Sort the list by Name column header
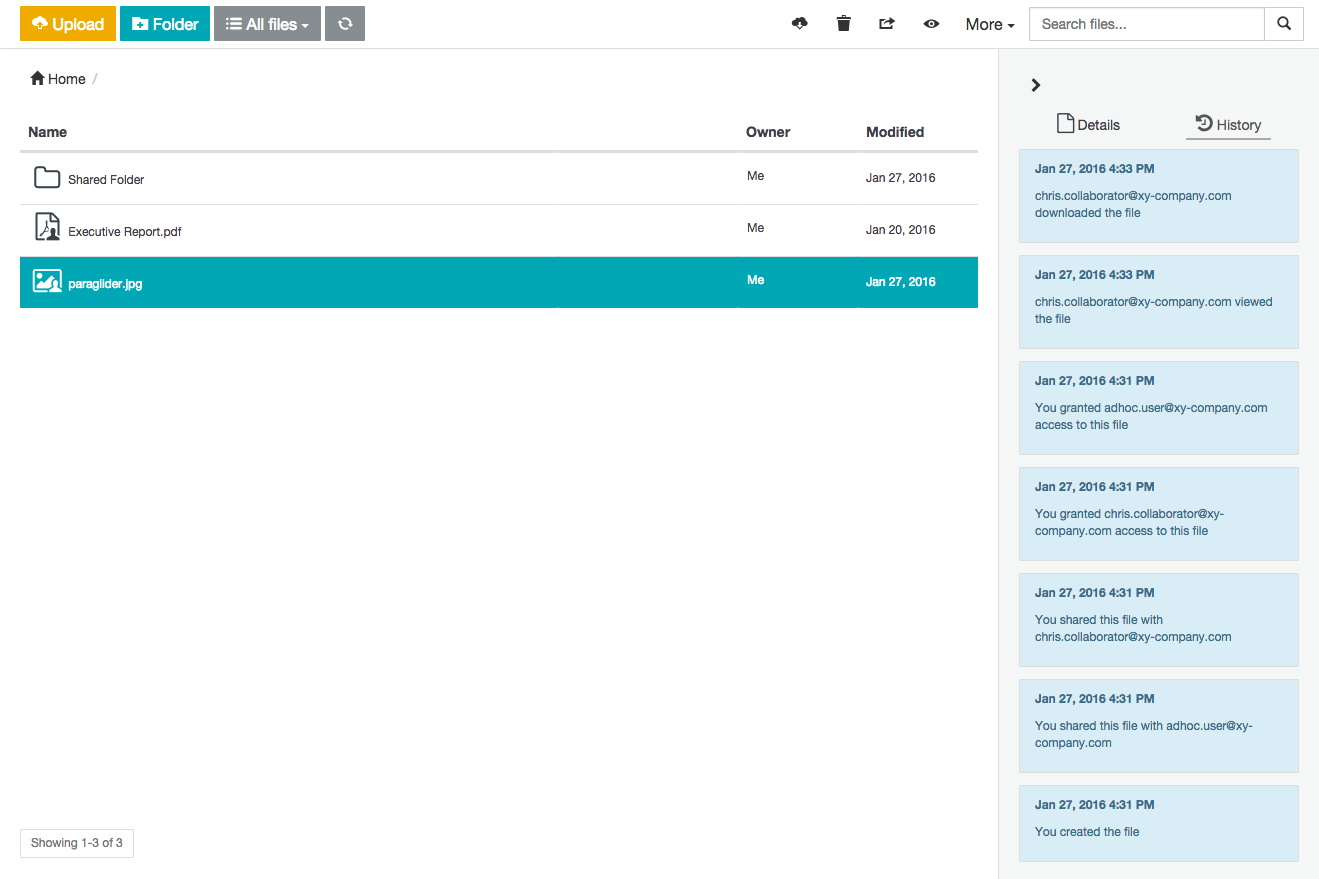The image size is (1319, 879). click(x=48, y=132)
